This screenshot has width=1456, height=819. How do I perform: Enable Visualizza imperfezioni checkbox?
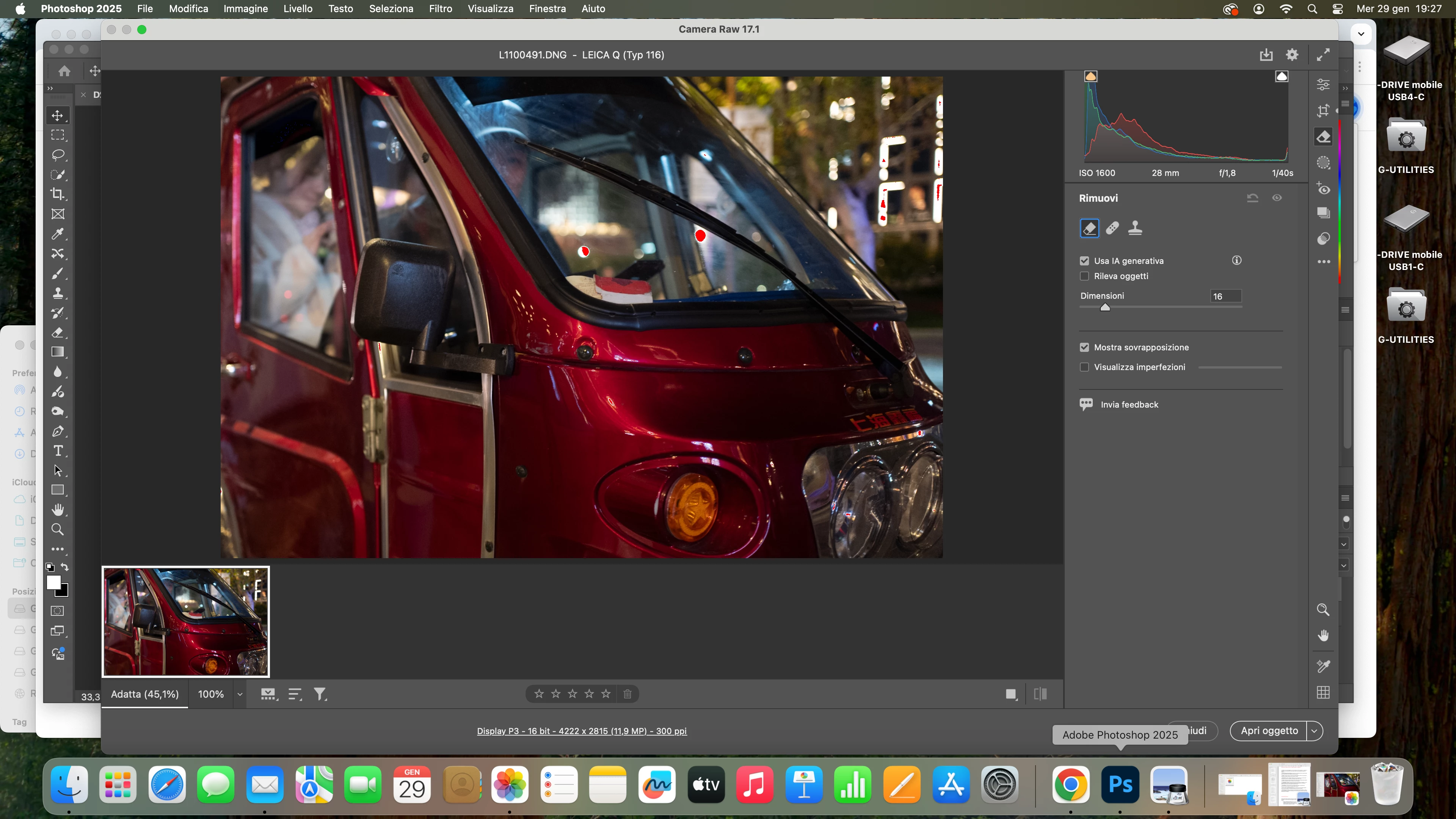tap(1084, 367)
